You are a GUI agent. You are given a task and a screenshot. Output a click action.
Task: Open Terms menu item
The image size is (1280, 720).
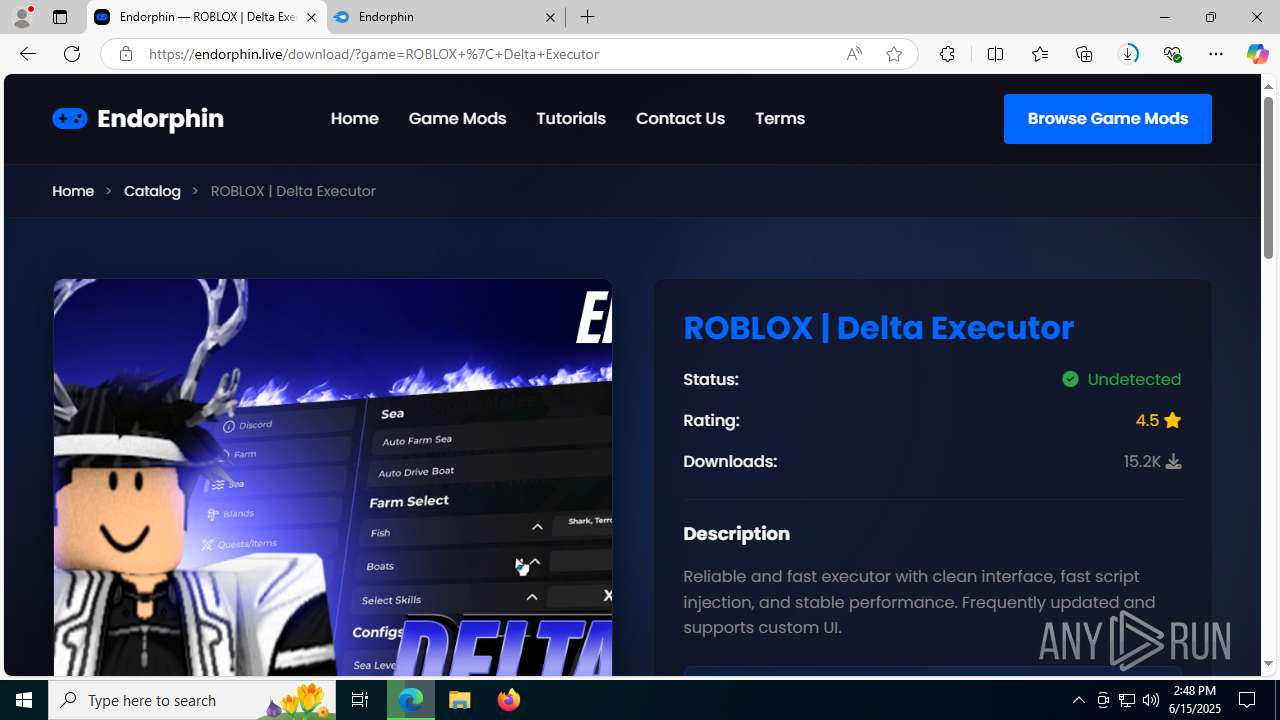pos(780,118)
